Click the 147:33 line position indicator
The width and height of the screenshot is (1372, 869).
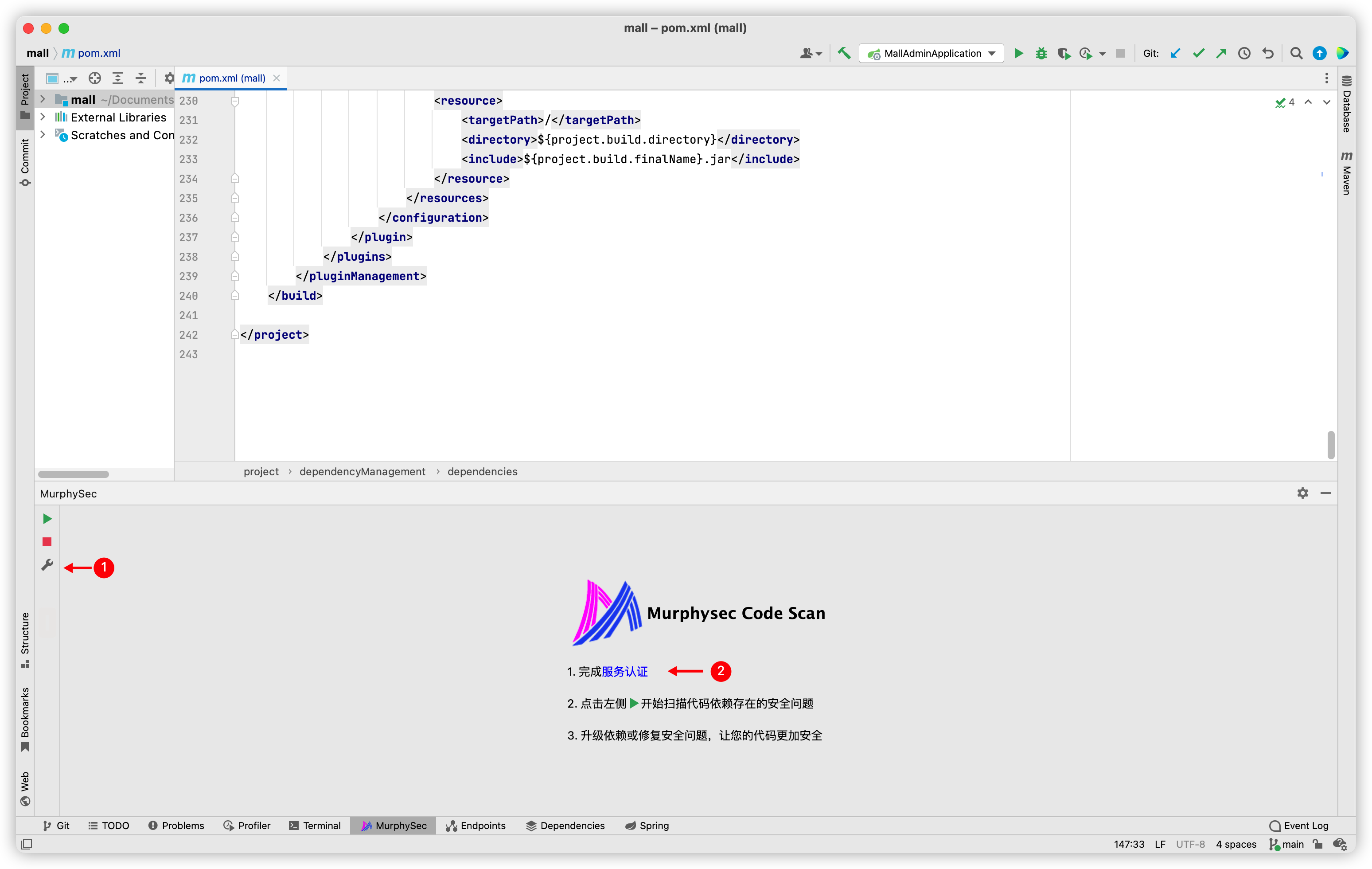[1129, 844]
